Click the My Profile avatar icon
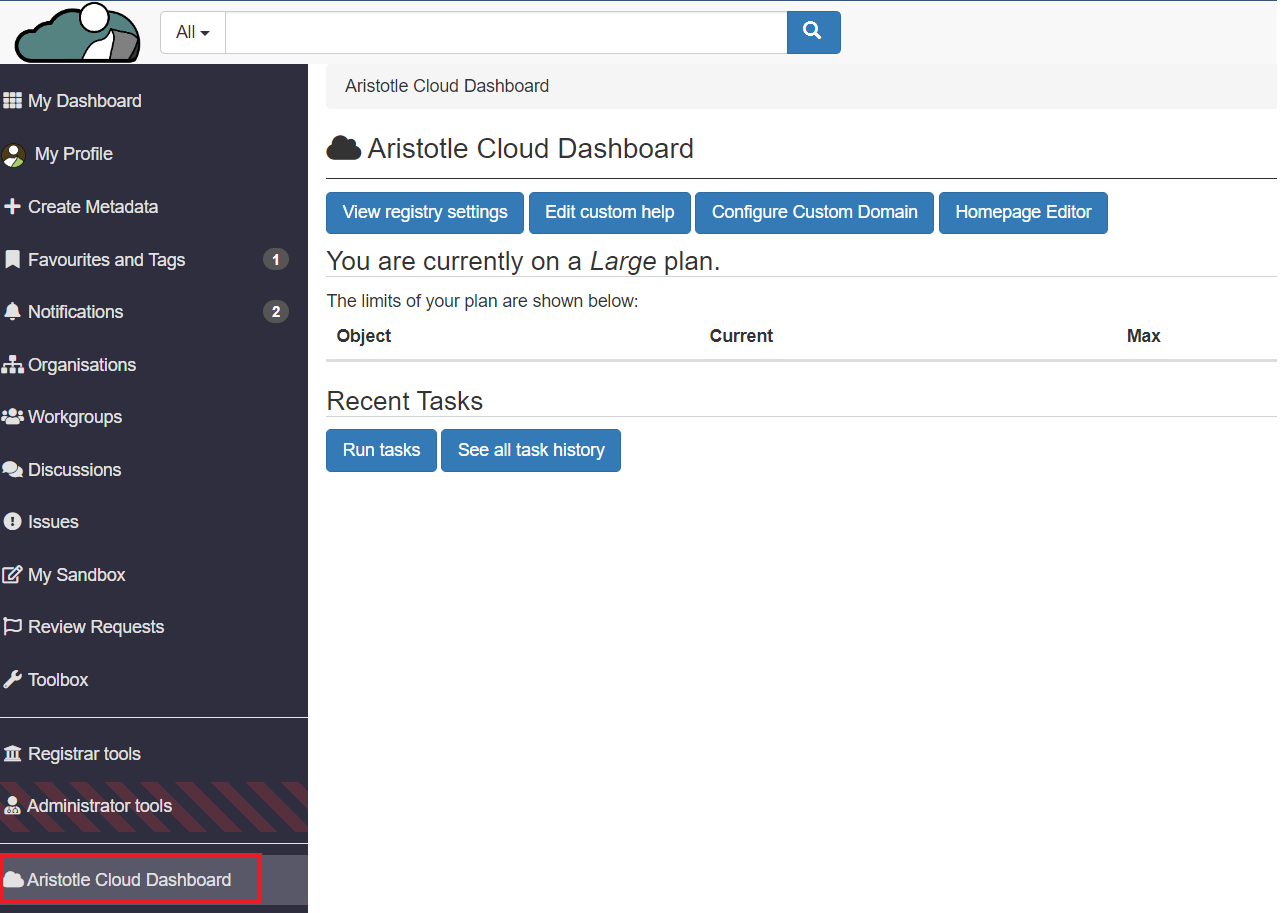 point(14,154)
